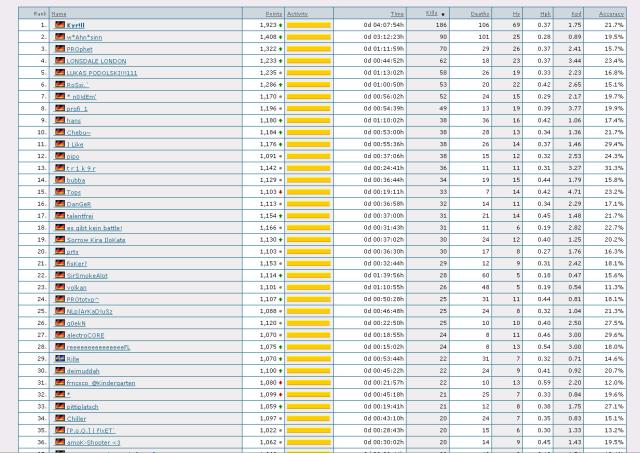Sort by the Name column header
The image size is (640, 453).
click(x=60, y=13)
